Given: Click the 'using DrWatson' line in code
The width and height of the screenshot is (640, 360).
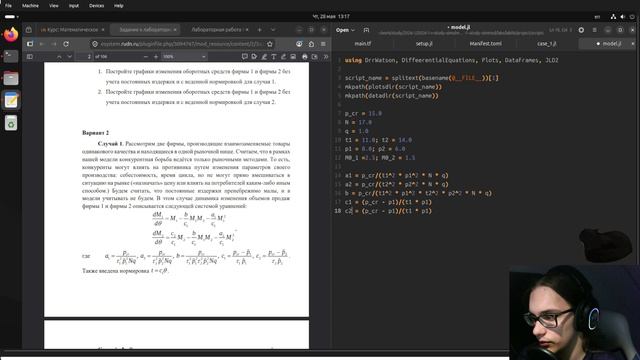Looking at the screenshot, I should [x=451, y=60].
